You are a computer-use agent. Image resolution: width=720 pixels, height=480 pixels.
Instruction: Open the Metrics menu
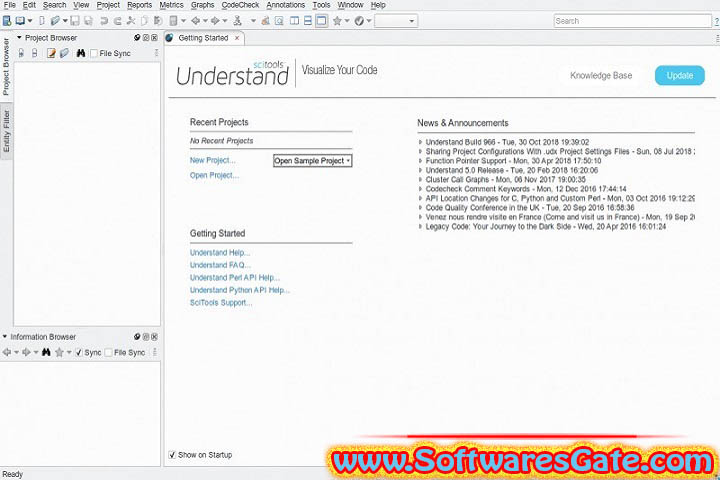coord(171,5)
